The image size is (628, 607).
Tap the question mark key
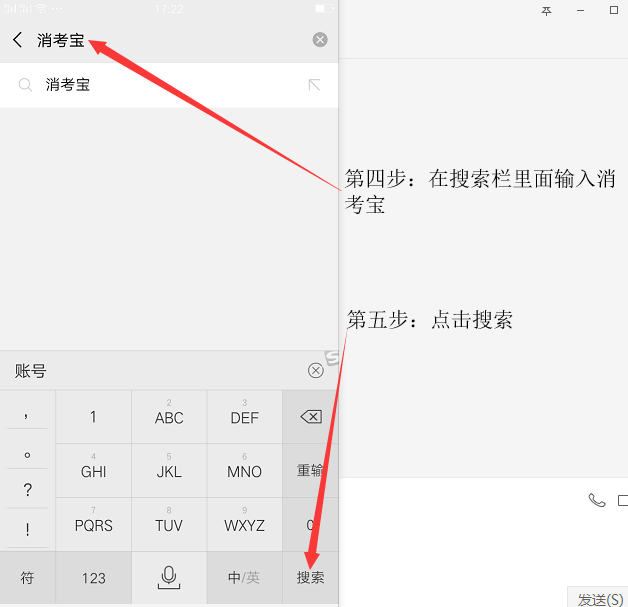[x=27, y=489]
